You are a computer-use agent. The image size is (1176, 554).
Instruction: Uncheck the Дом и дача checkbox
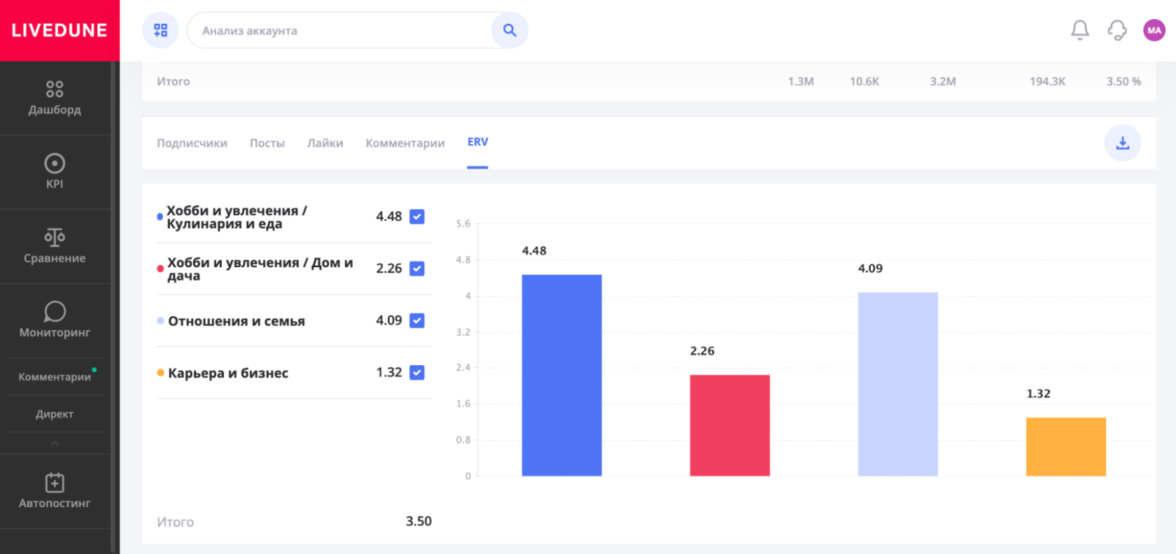[x=417, y=268]
